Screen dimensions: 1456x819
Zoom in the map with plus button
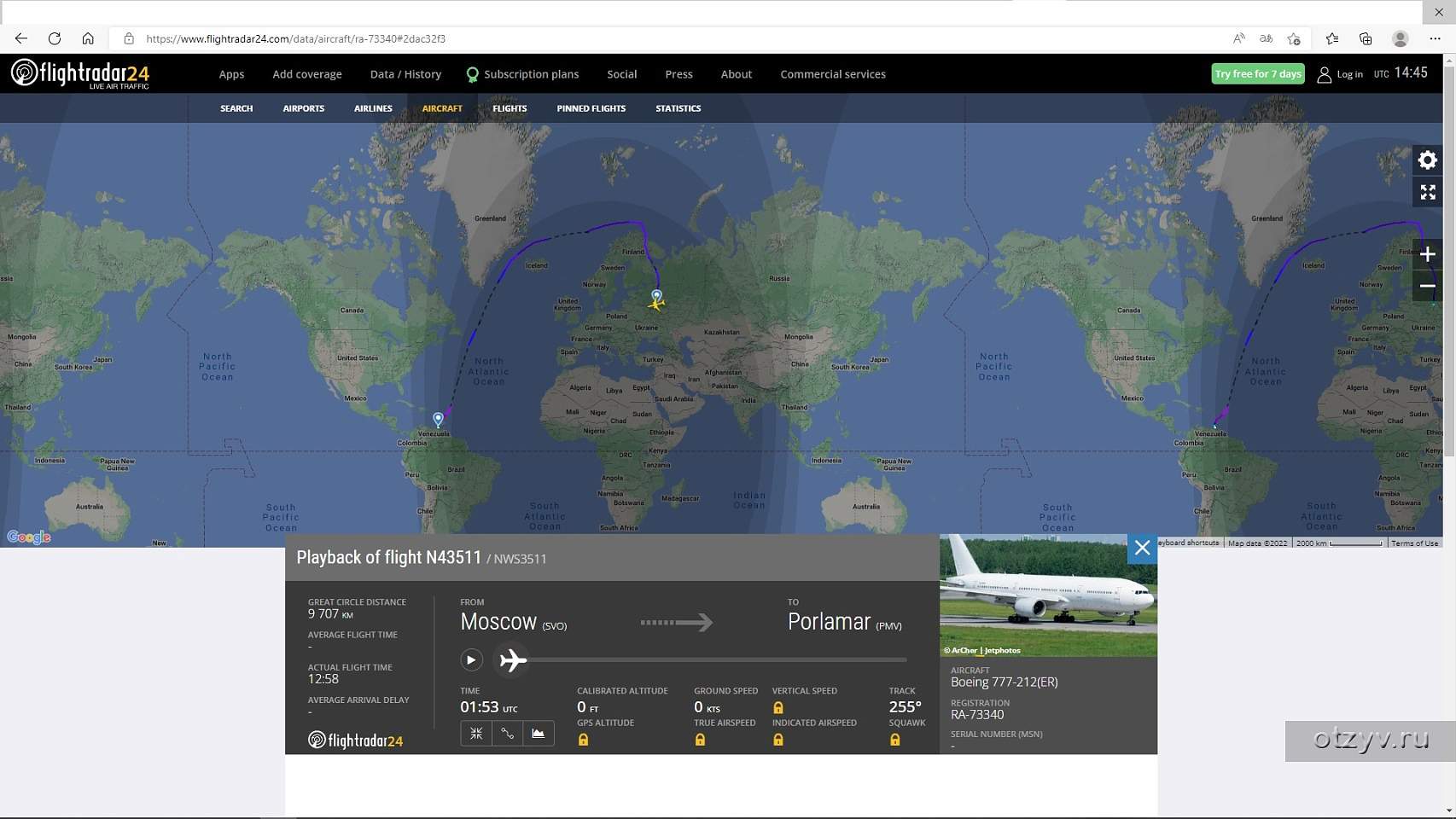point(1428,254)
